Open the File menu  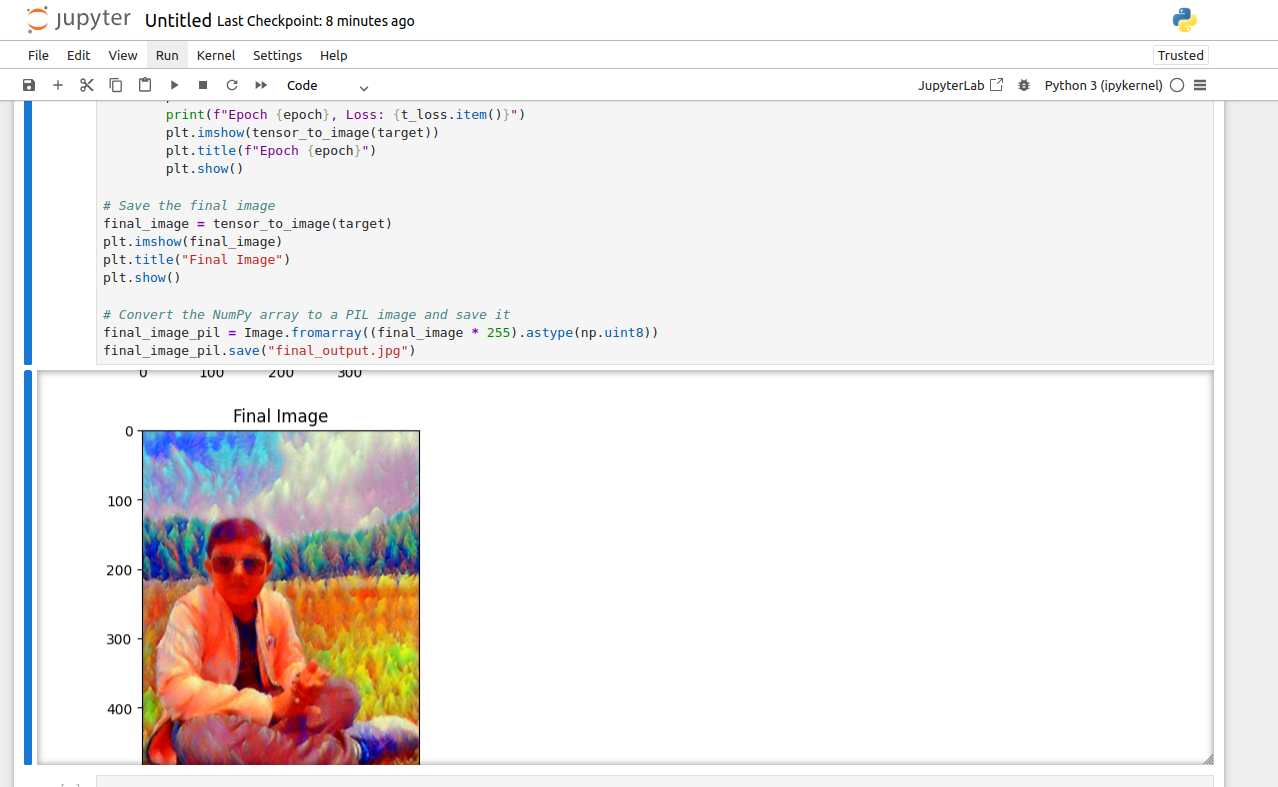pos(38,55)
